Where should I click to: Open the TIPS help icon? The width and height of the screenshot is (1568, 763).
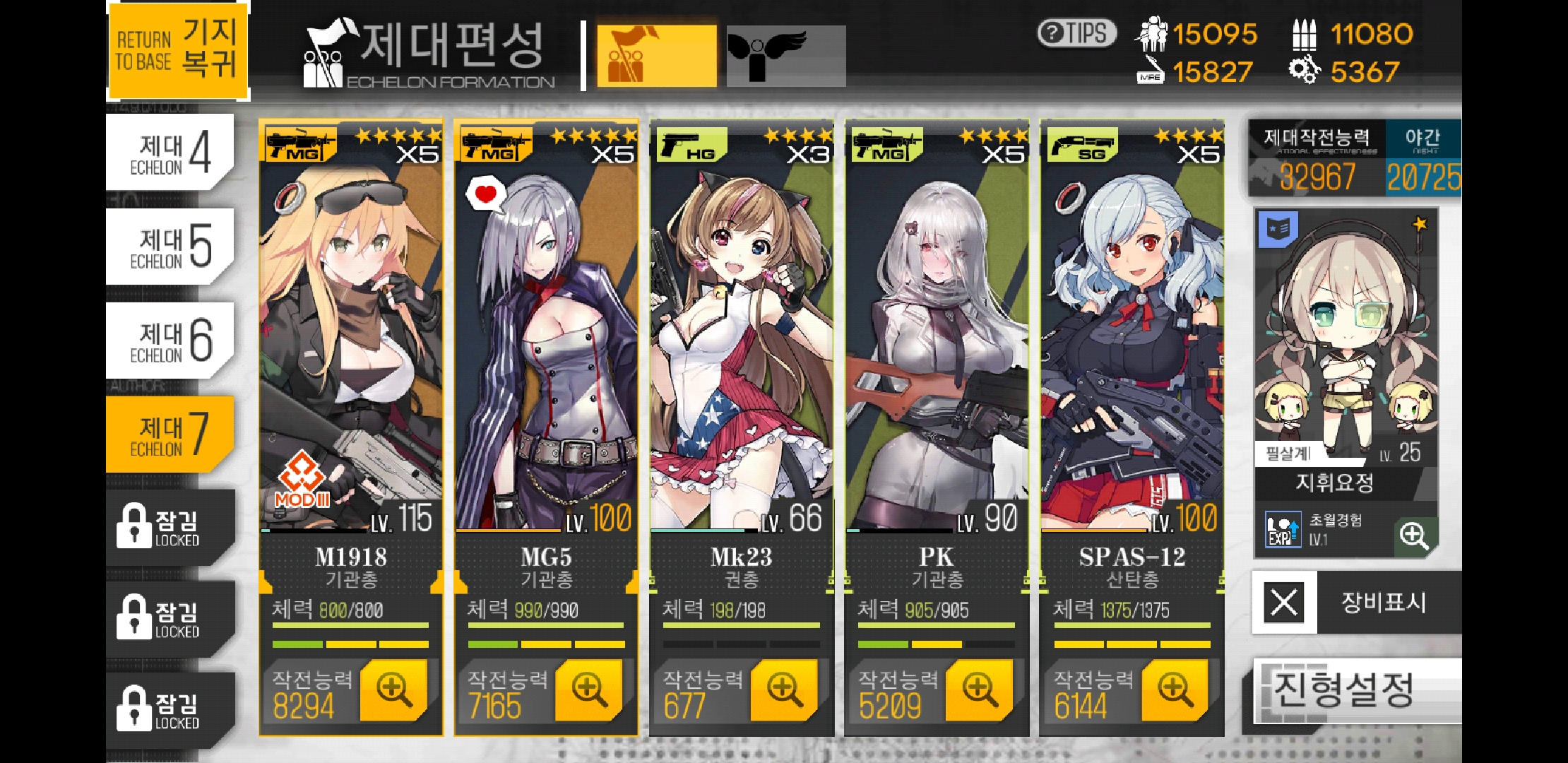1076,32
